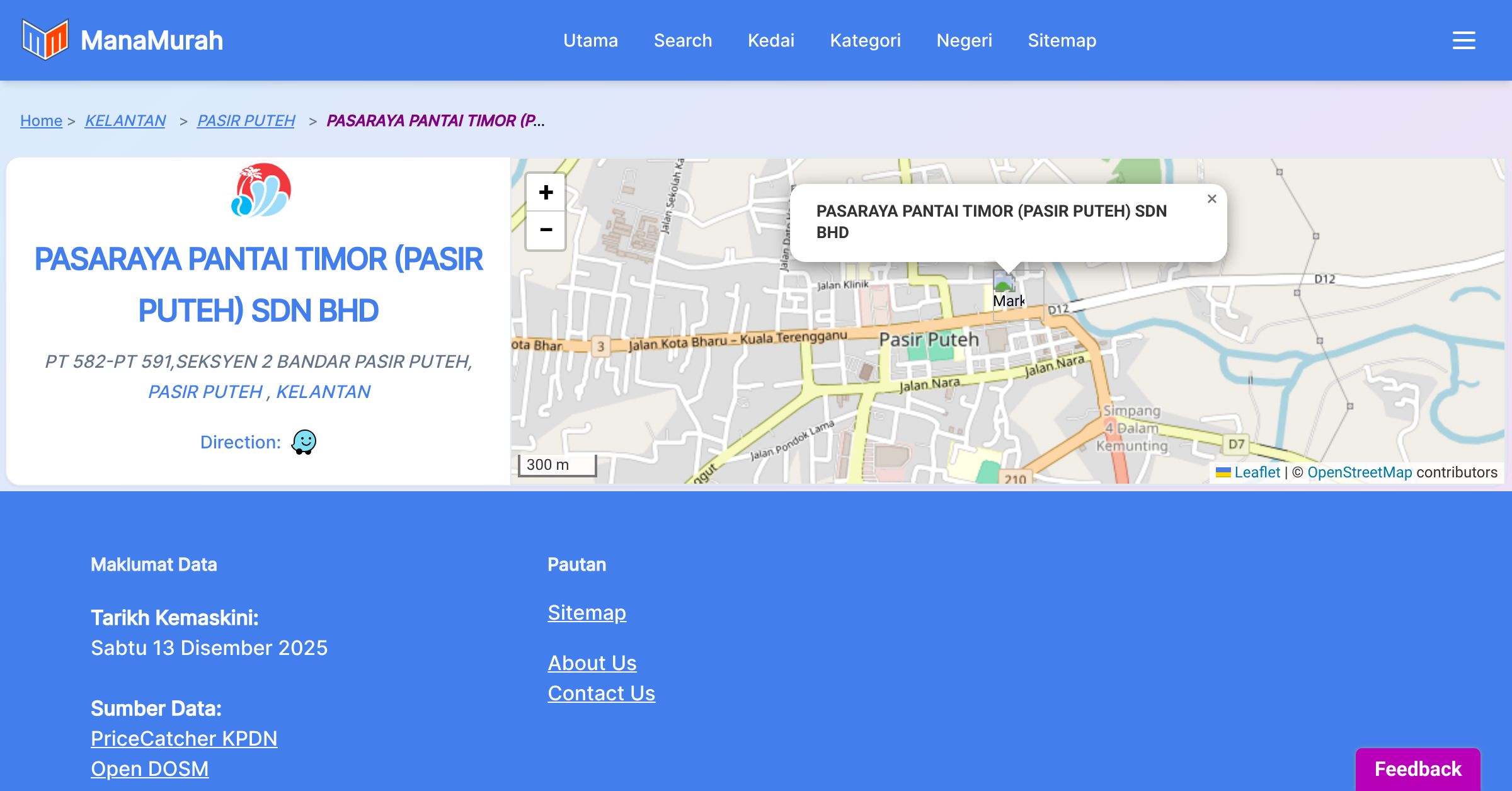Zoom in on the map
1512x791 pixels.
tap(546, 193)
